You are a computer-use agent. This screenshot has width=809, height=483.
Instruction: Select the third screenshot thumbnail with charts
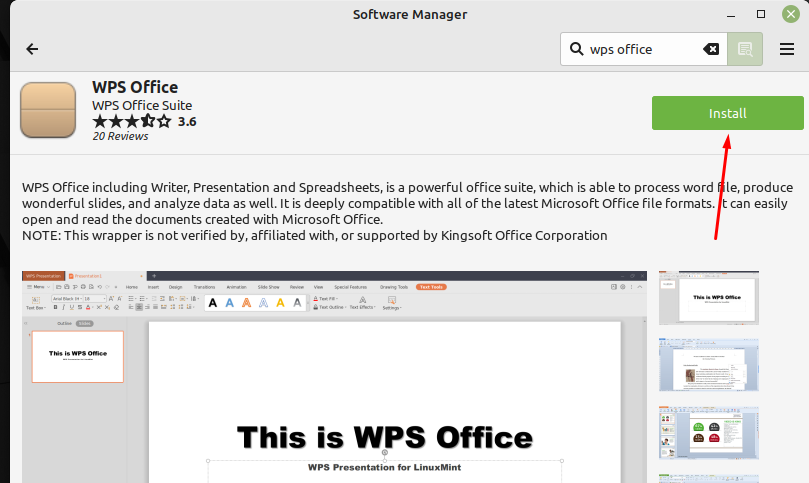[x=708, y=432]
